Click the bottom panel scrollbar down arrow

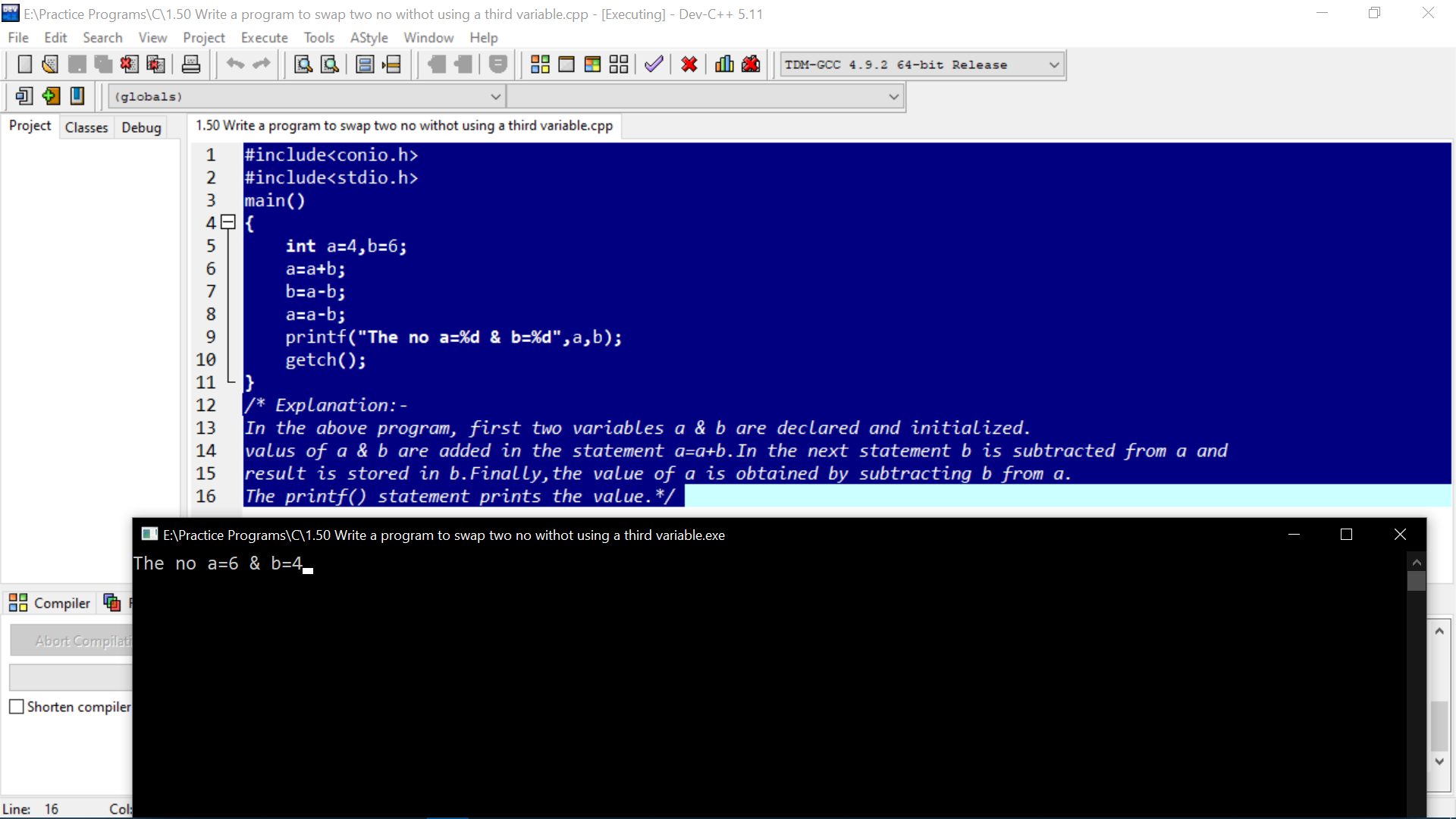pyautogui.click(x=1439, y=761)
